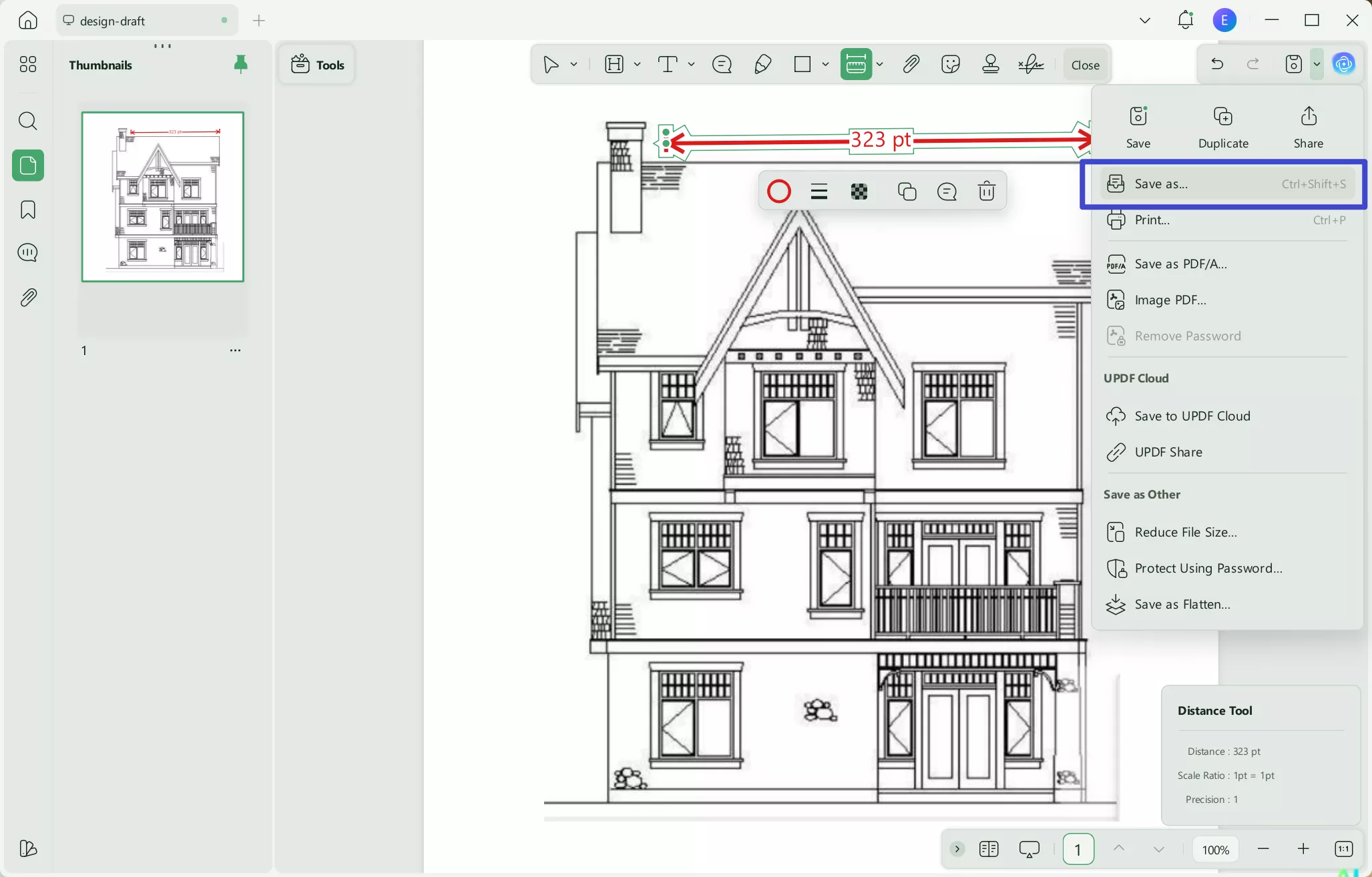
Task: Change the red annotation color circle
Action: [779, 192]
